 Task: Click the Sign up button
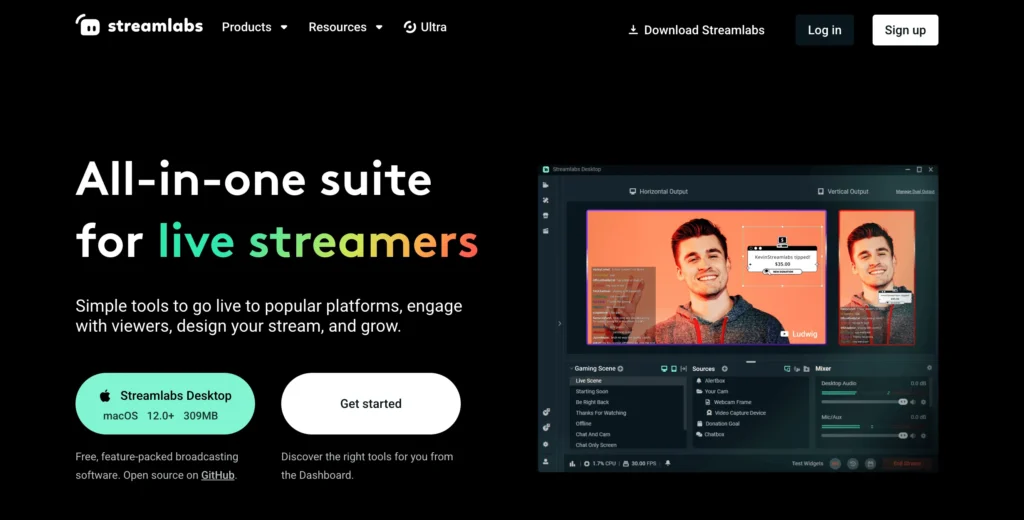click(905, 30)
